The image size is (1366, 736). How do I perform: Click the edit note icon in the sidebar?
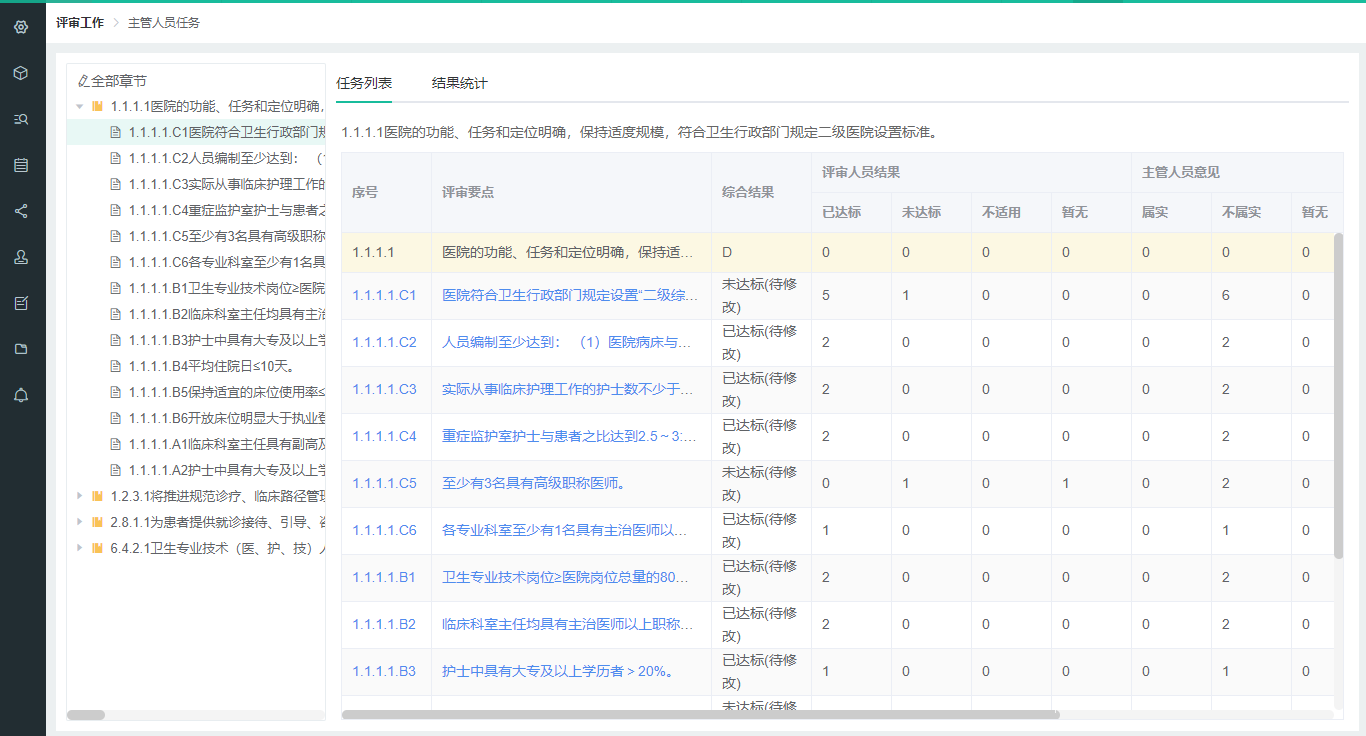coord(21,303)
